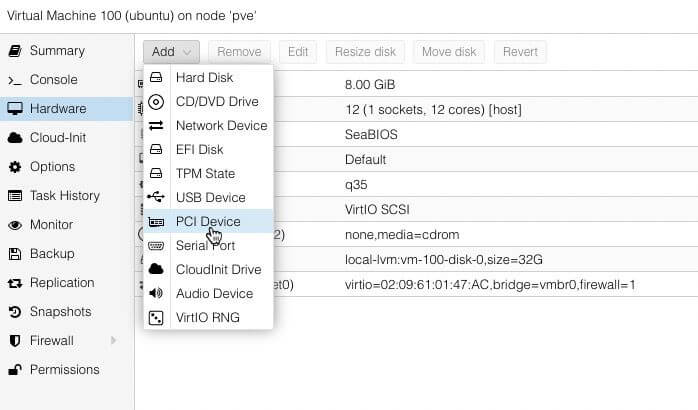Click the Audio Device speaker icon
The height and width of the screenshot is (410, 698).
[x=157, y=293]
